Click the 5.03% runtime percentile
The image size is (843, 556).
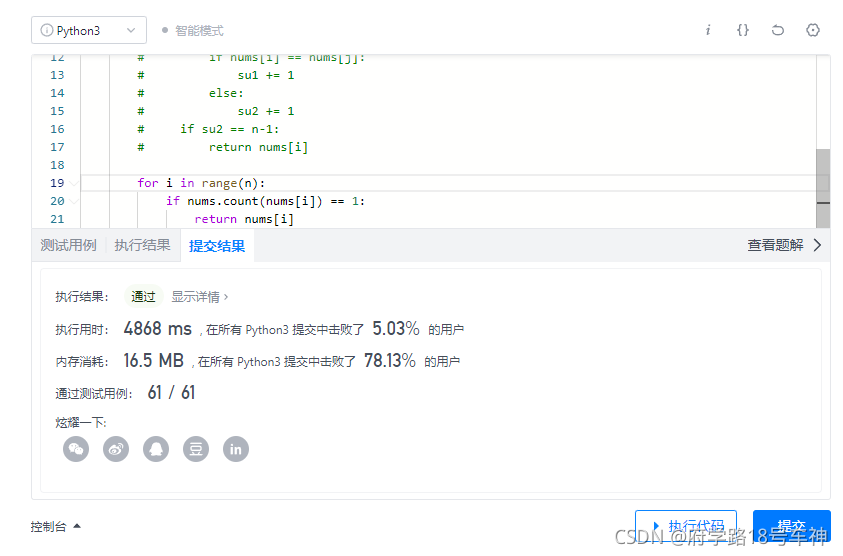coord(396,329)
